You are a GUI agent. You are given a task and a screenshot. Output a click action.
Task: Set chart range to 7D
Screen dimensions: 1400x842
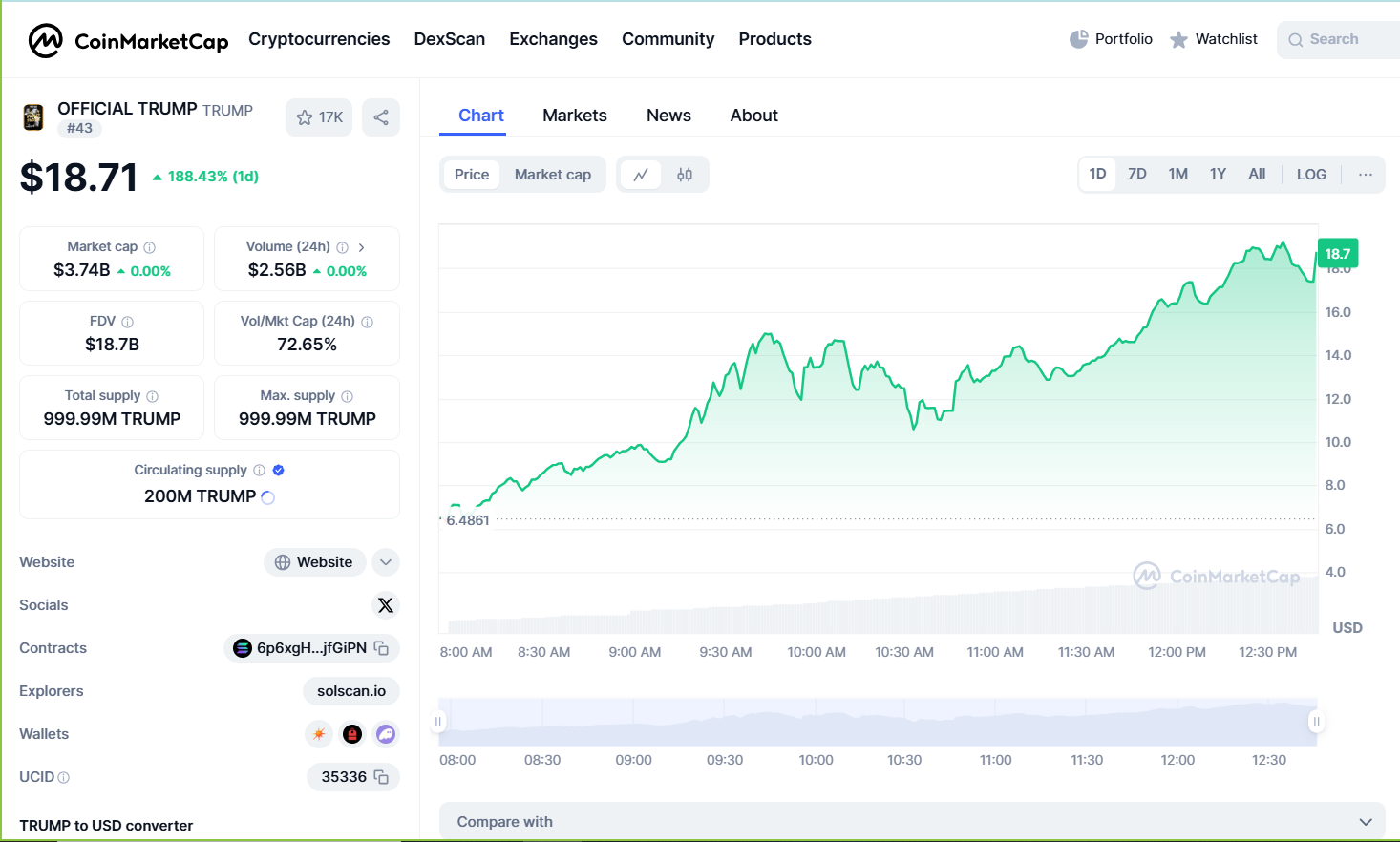click(1137, 174)
